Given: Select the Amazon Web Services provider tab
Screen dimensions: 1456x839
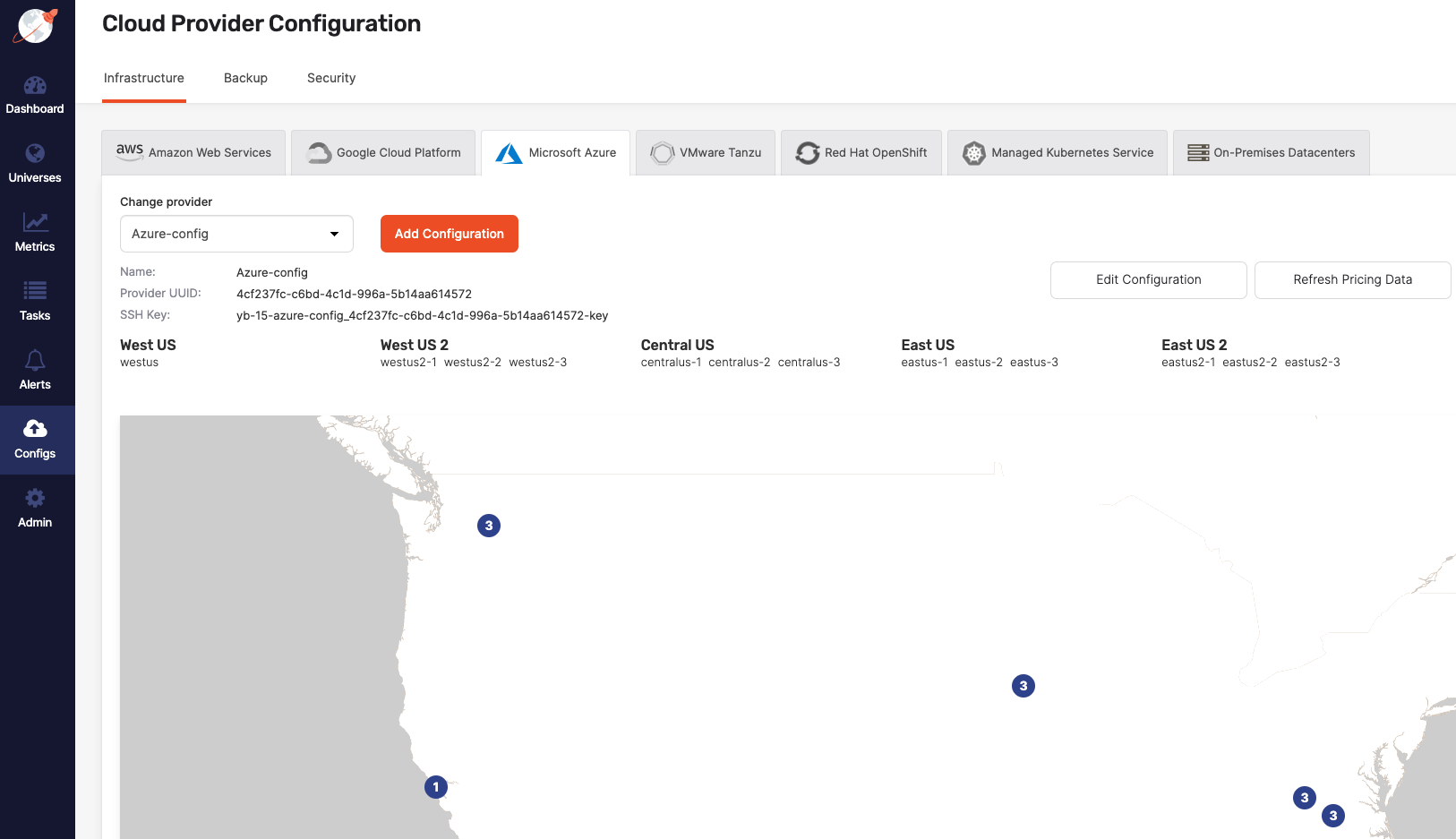Looking at the screenshot, I should click(193, 152).
